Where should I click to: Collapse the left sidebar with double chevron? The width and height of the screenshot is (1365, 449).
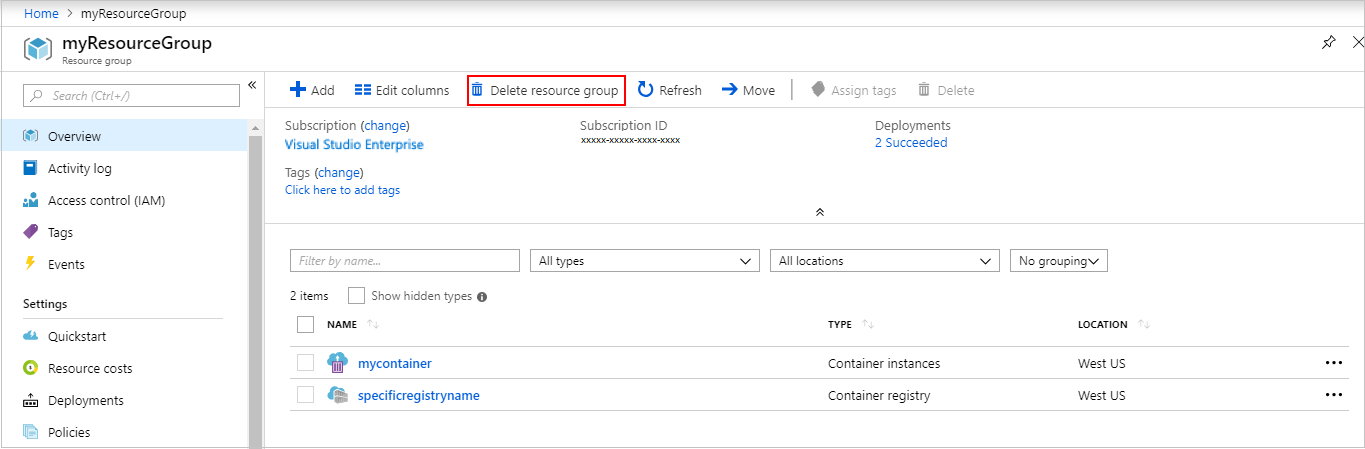252,85
